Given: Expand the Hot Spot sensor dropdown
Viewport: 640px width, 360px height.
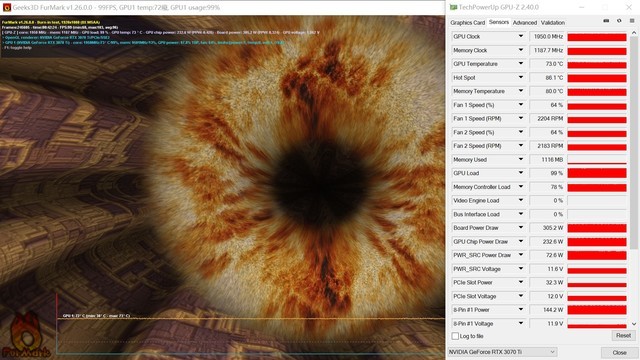Looking at the screenshot, I should 521,78.
